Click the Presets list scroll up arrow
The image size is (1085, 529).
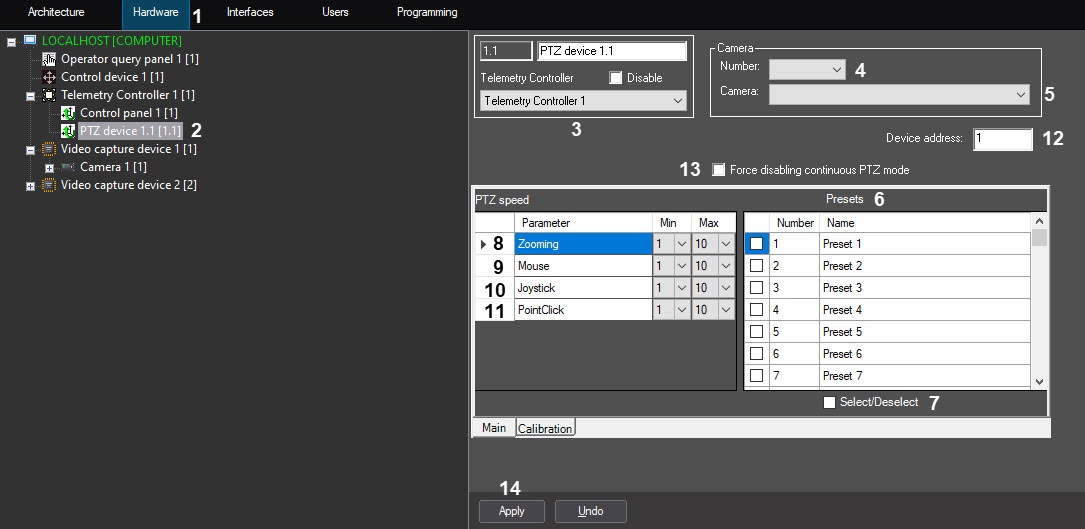(1039, 221)
